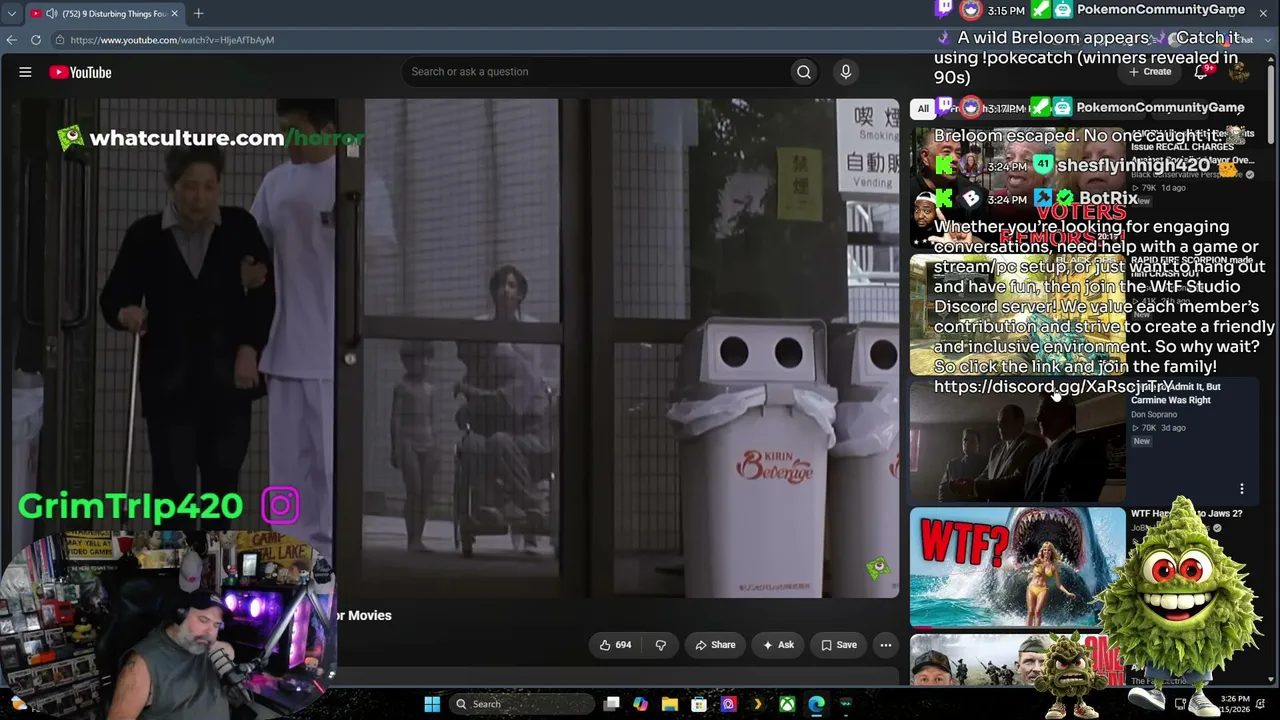Open the browser tab list chevron
Viewport: 1280px width, 720px height.
point(11,14)
